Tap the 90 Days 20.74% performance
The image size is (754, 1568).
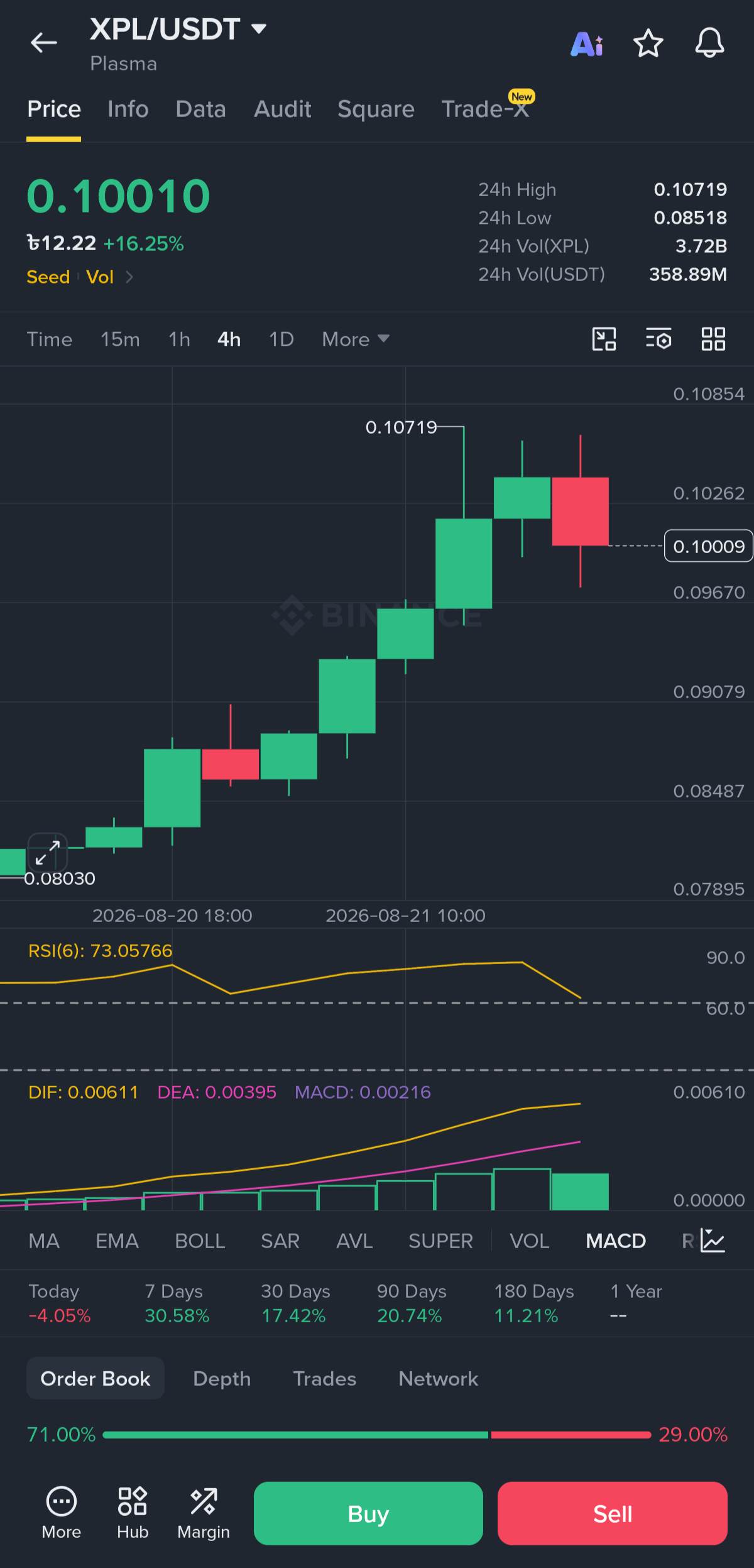(412, 1303)
